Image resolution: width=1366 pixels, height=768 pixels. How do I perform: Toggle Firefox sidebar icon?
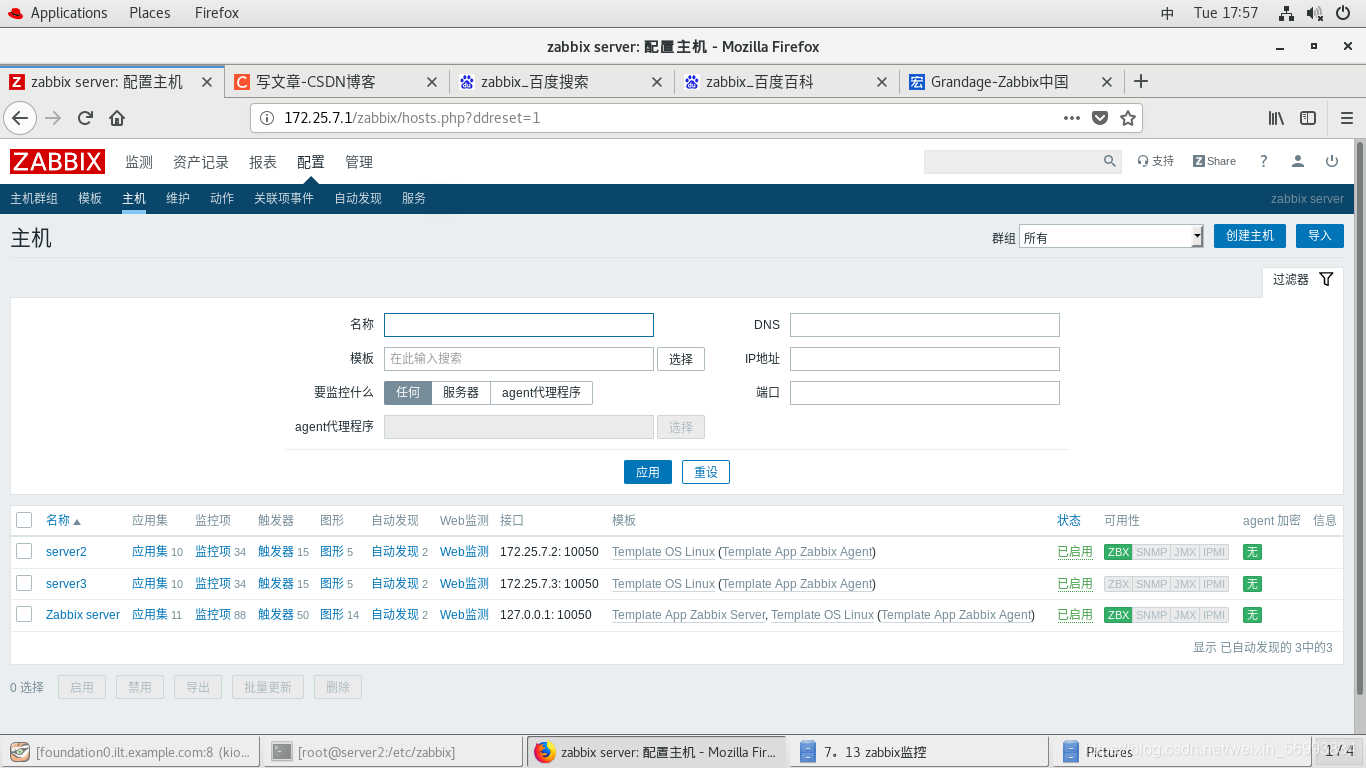click(x=1308, y=118)
